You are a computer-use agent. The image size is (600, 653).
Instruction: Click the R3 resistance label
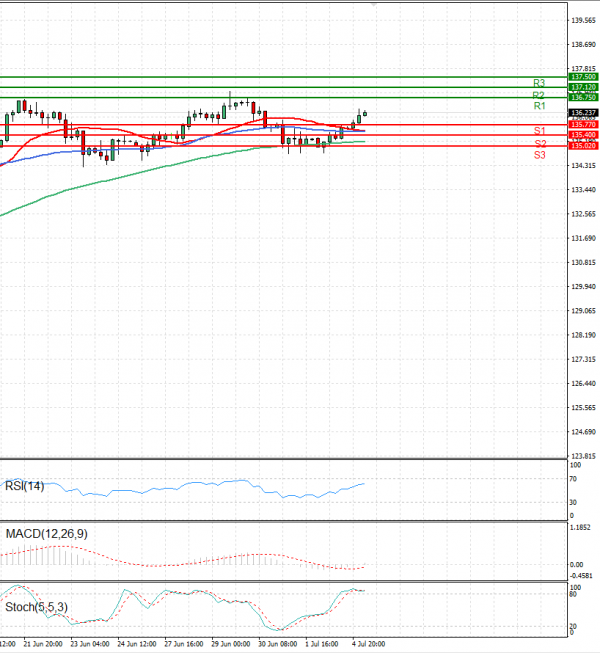click(538, 83)
